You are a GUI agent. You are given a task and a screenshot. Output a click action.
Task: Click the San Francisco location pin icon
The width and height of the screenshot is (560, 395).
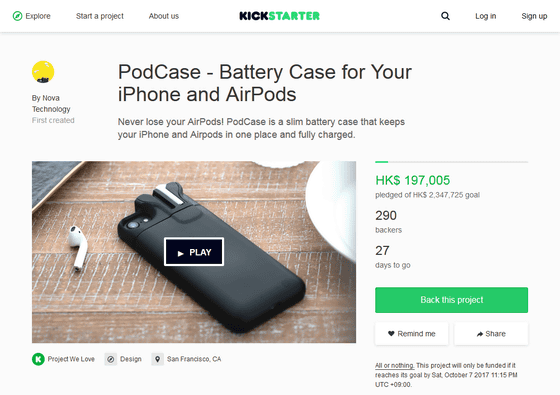coord(158,359)
